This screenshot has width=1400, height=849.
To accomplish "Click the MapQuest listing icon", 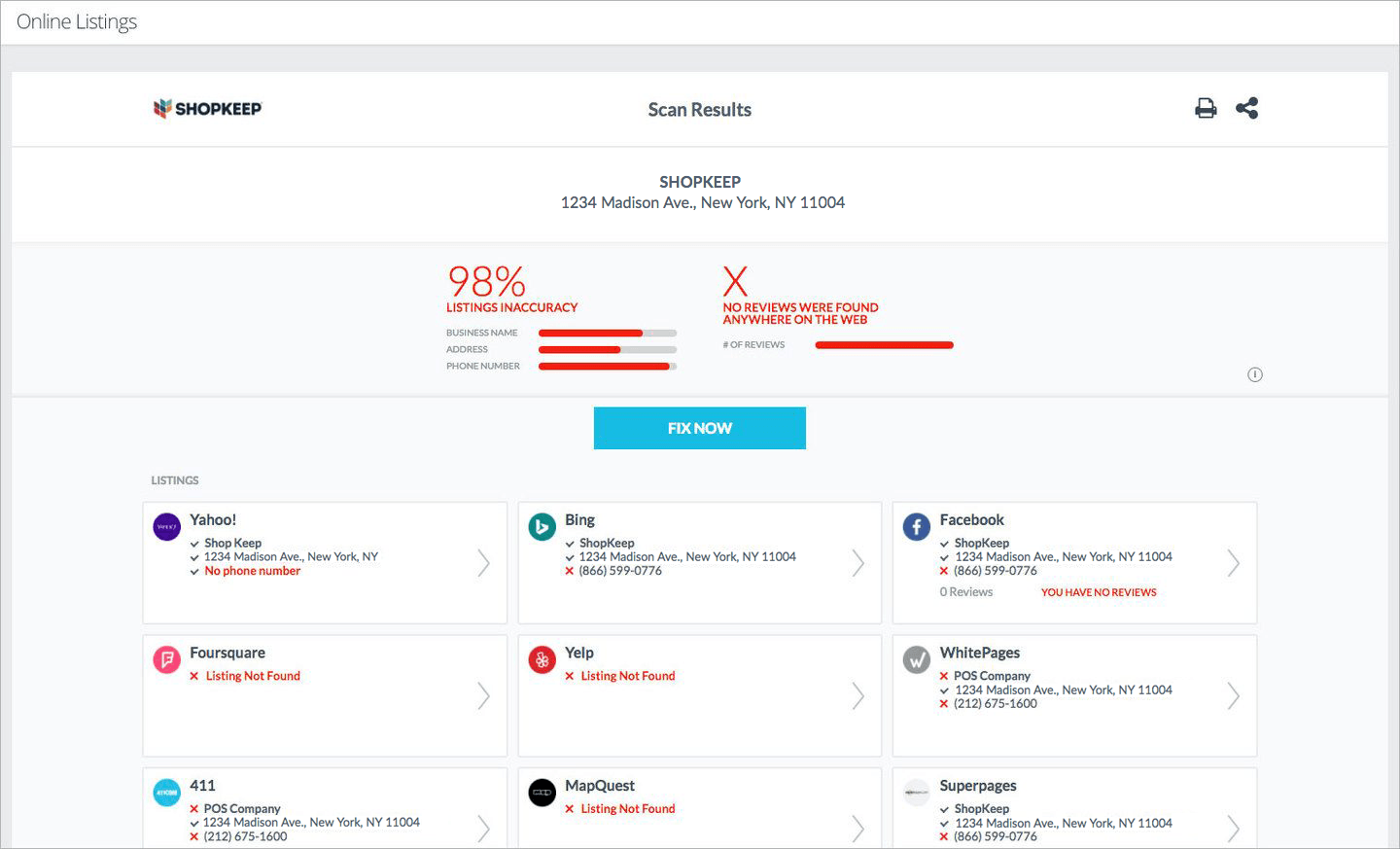I will (x=542, y=793).
